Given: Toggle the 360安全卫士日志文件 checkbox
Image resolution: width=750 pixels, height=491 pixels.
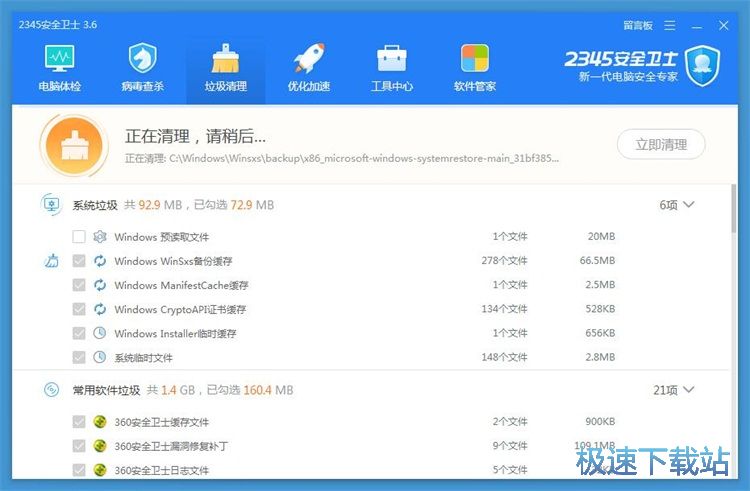Looking at the screenshot, I should coord(79,470).
